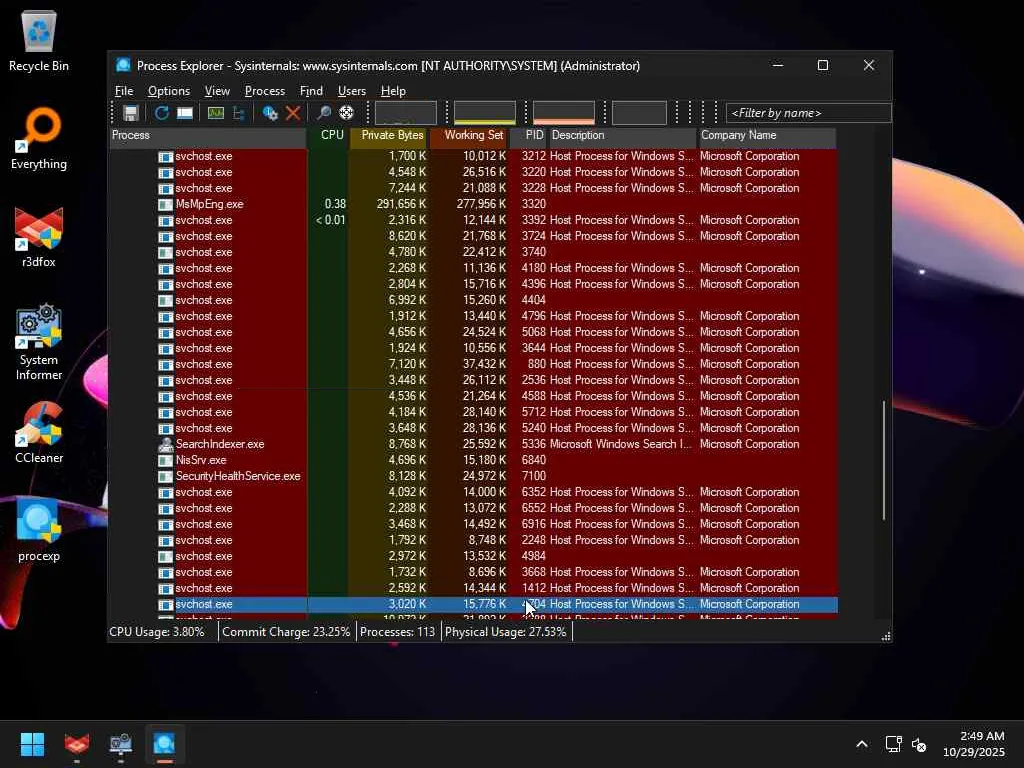Click the yellow commit history mini graph
This screenshot has height=768, width=1024.
coord(485,113)
